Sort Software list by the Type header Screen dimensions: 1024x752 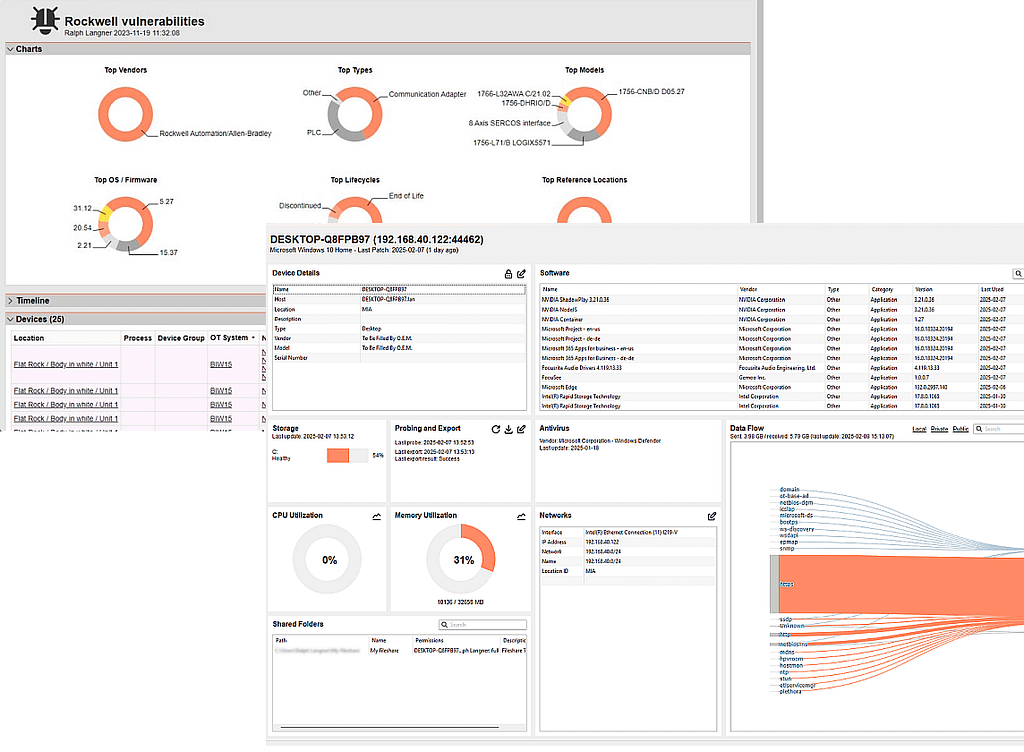(833, 289)
